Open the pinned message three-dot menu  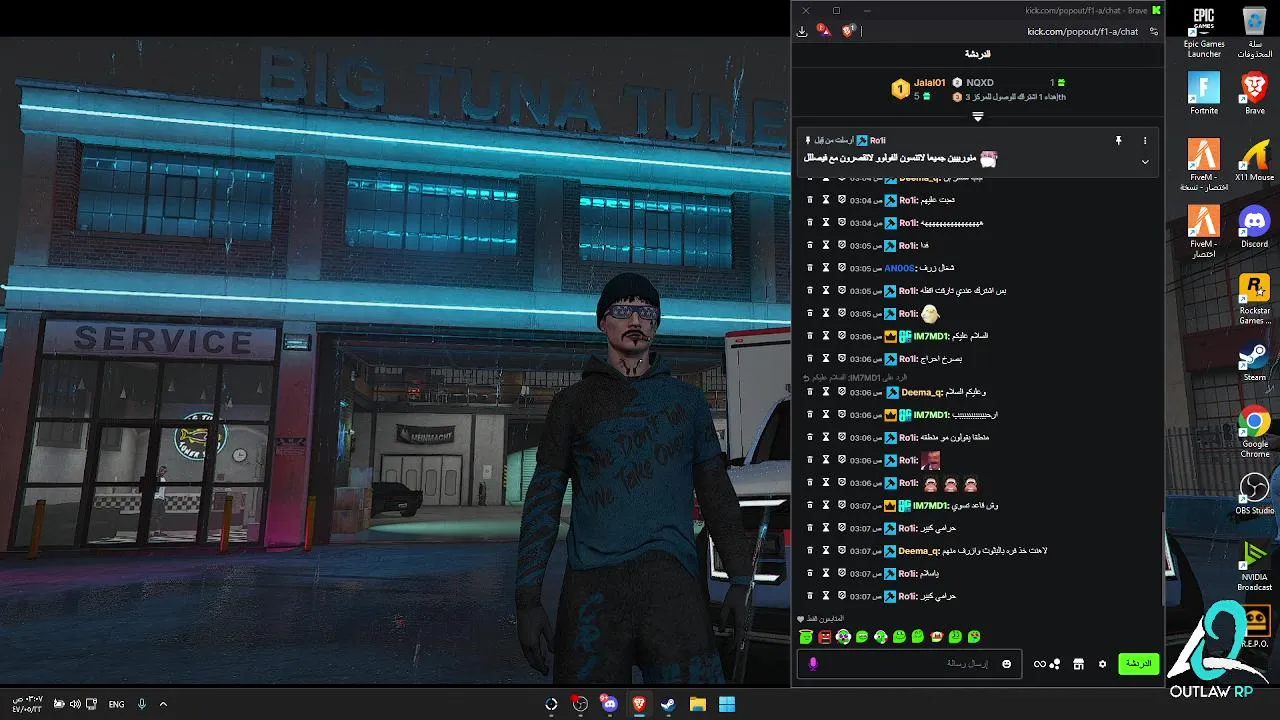pos(1145,141)
